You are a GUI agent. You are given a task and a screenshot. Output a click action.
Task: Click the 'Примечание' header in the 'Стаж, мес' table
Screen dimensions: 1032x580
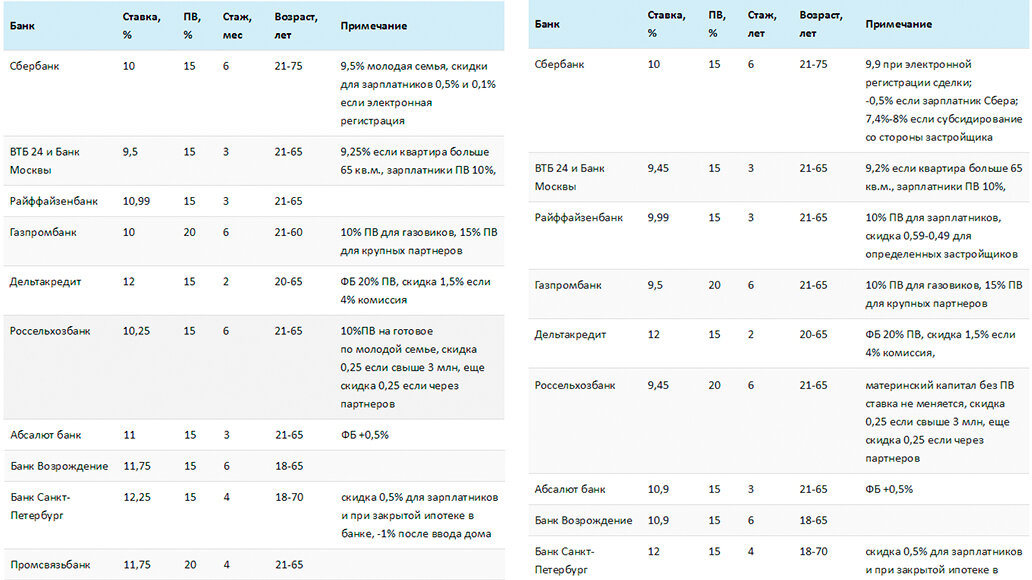374,26
